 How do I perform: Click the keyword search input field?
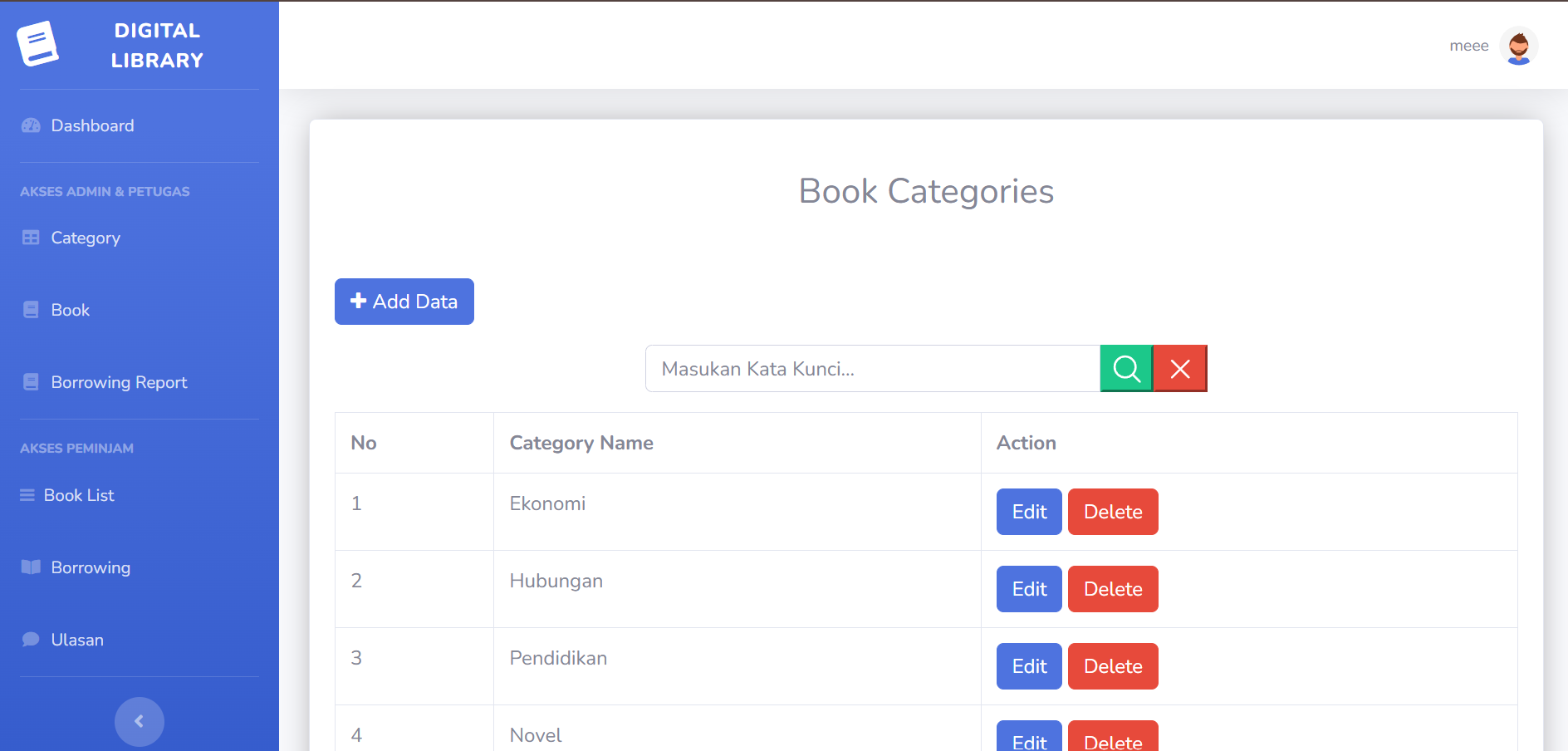tap(872, 368)
